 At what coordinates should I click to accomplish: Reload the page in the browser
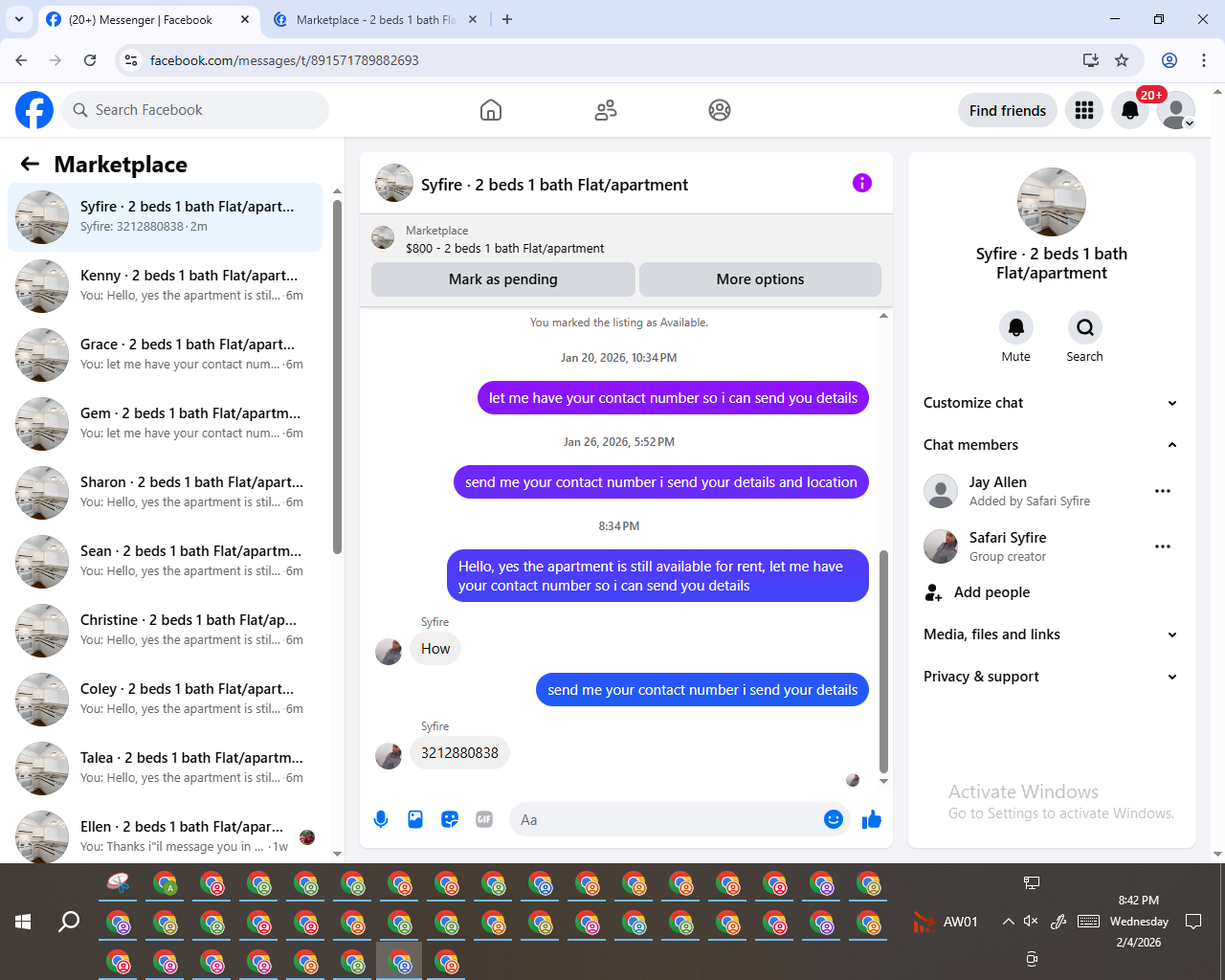coord(90,60)
